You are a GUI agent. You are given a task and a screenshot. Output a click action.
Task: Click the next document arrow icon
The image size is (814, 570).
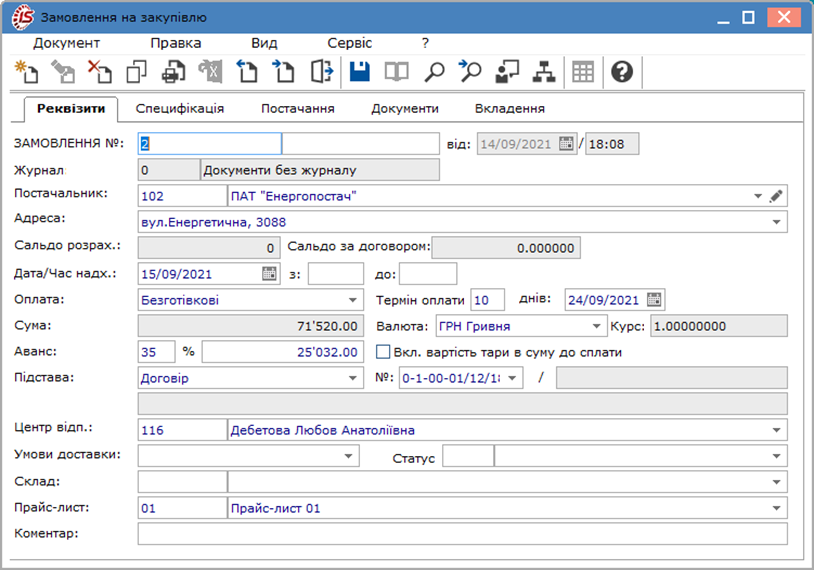pos(284,72)
